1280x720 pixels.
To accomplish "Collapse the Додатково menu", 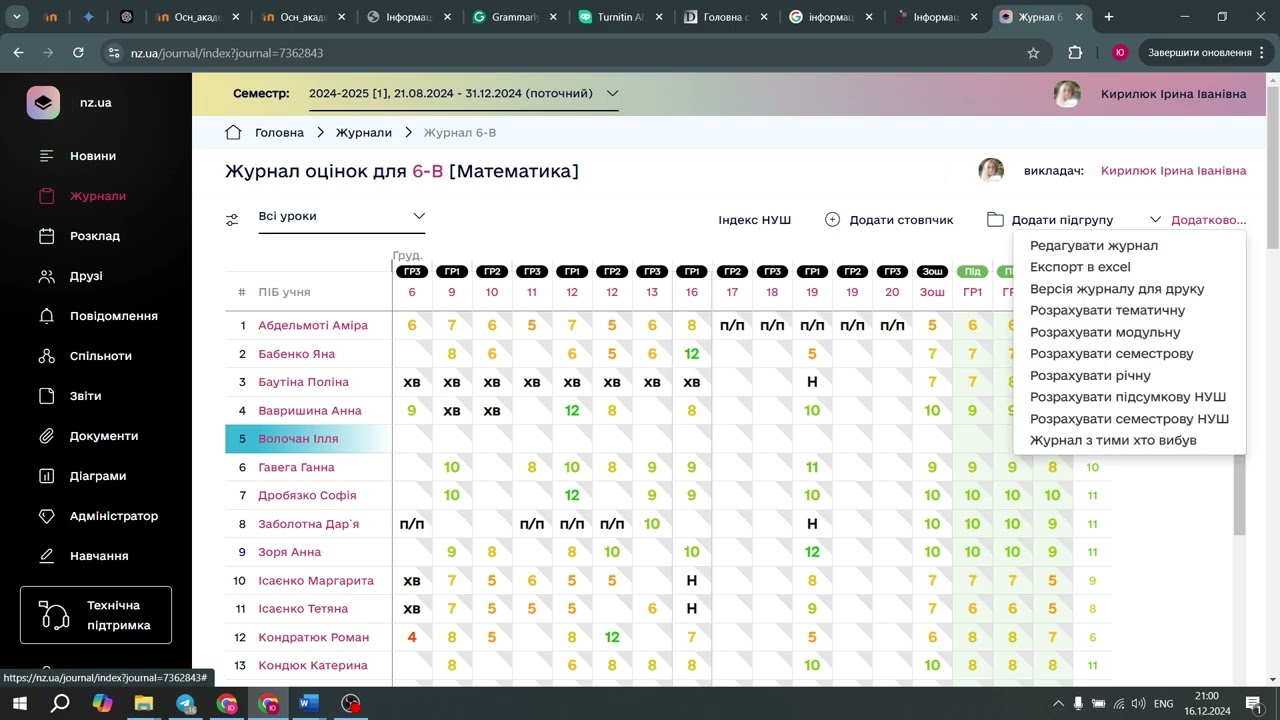I will (x=1198, y=220).
